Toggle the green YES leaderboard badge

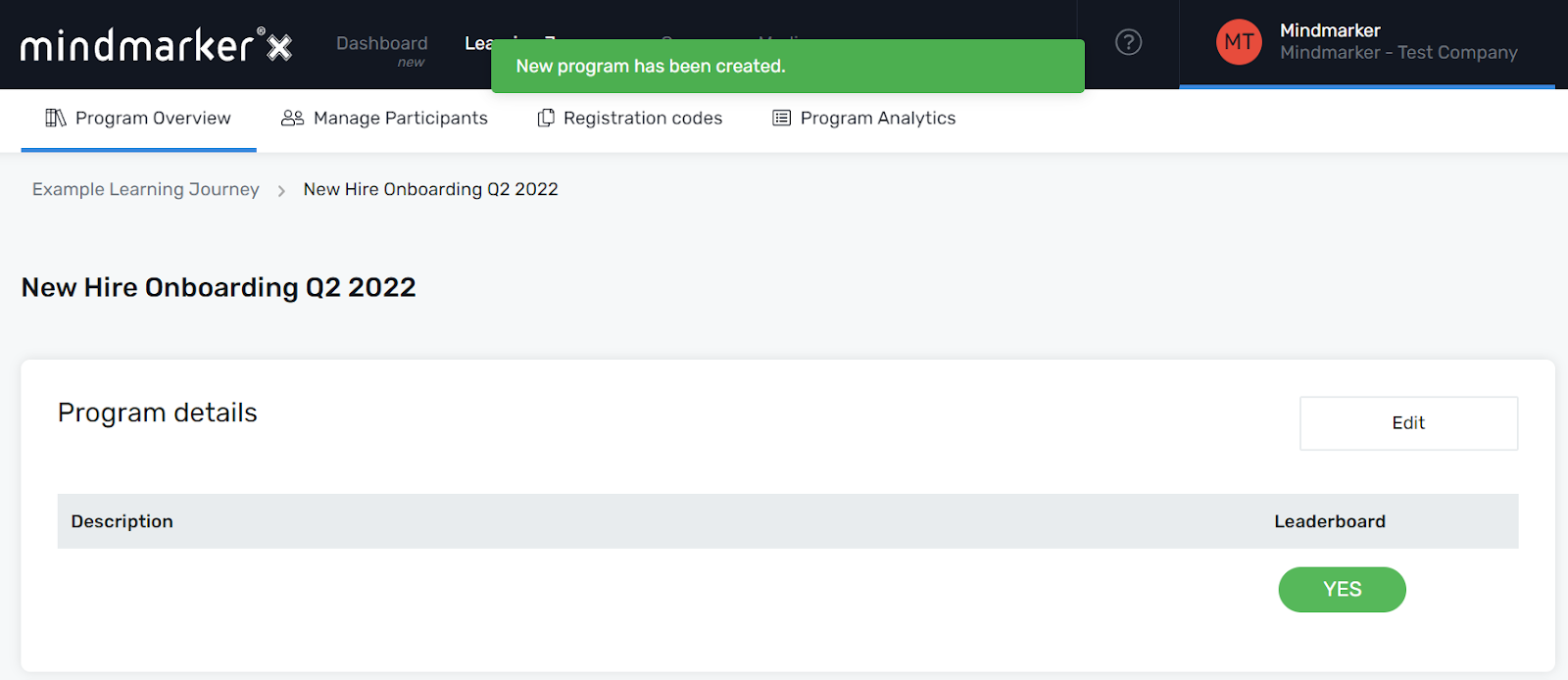point(1342,589)
